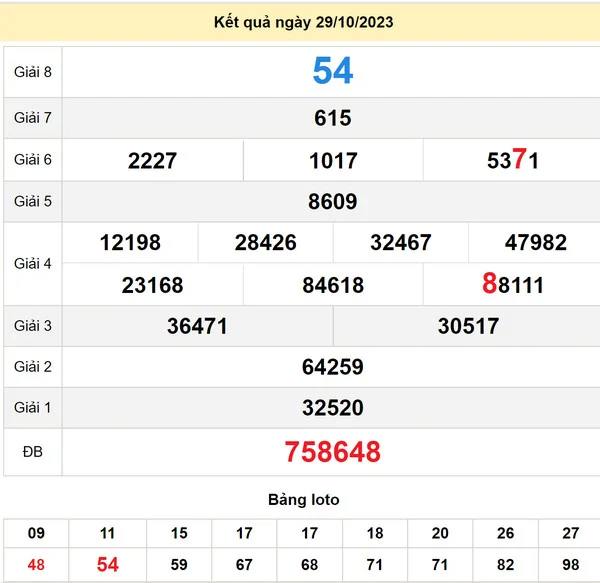Click the header 'Kết quả ngày 29/10/2023'
600x583 pixels.
(x=303, y=22)
